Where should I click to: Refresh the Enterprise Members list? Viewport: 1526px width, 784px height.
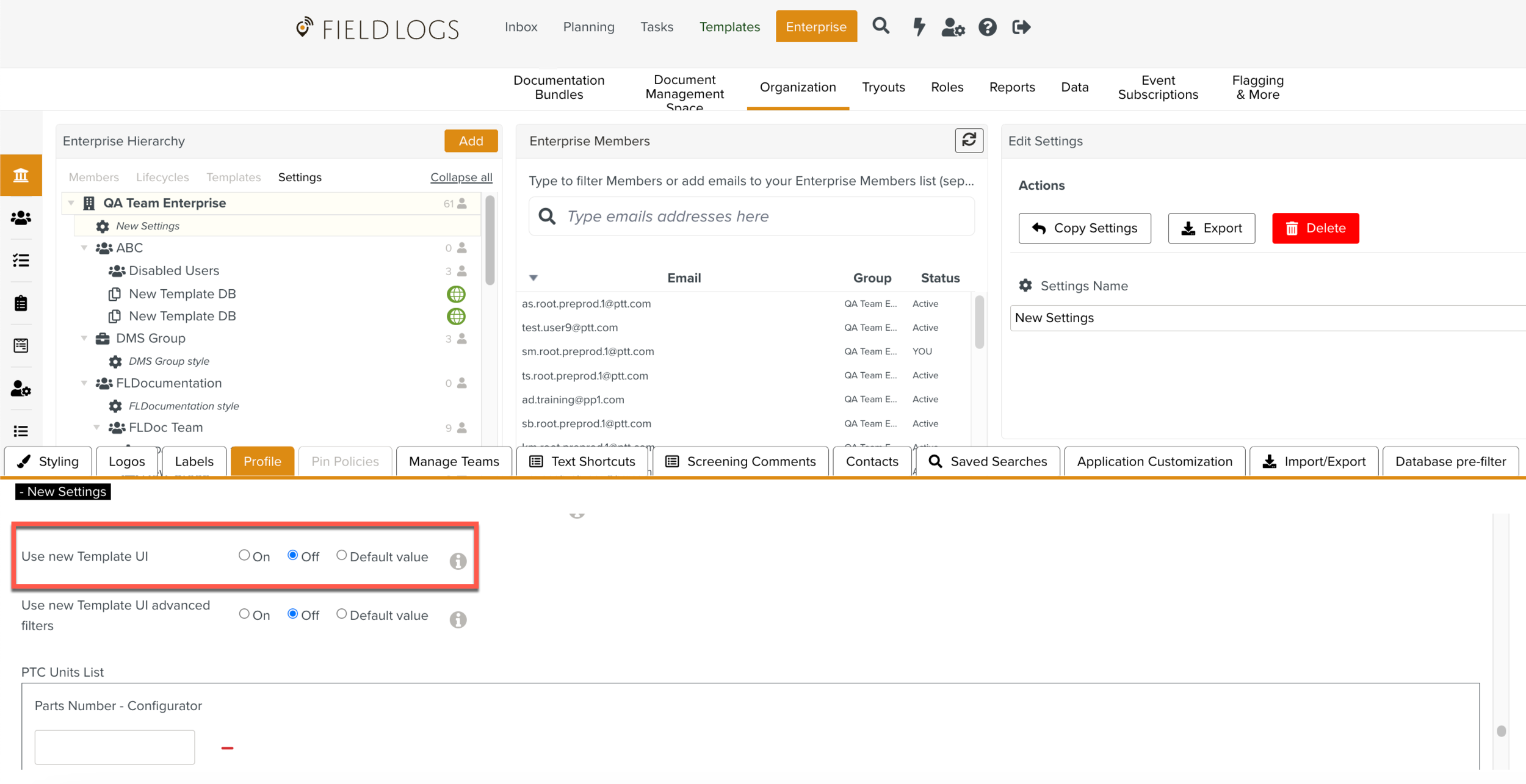click(x=969, y=140)
